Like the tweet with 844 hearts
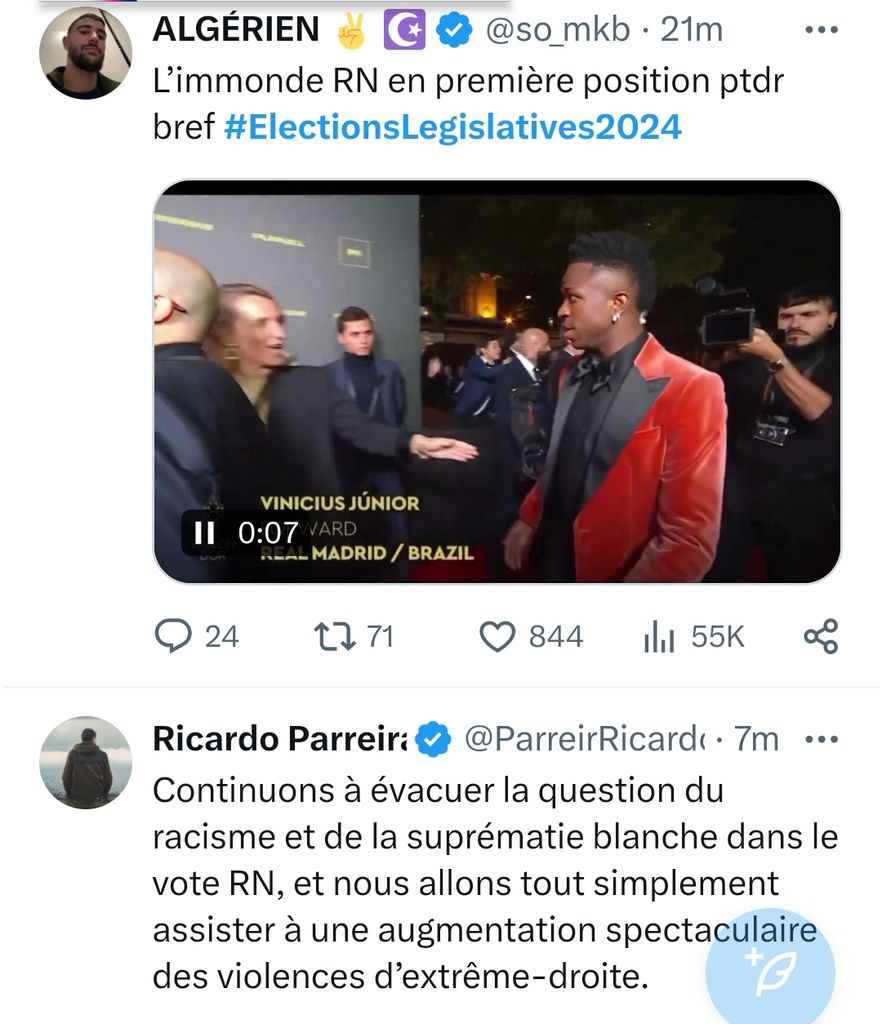882x1024 pixels. pos(497,636)
